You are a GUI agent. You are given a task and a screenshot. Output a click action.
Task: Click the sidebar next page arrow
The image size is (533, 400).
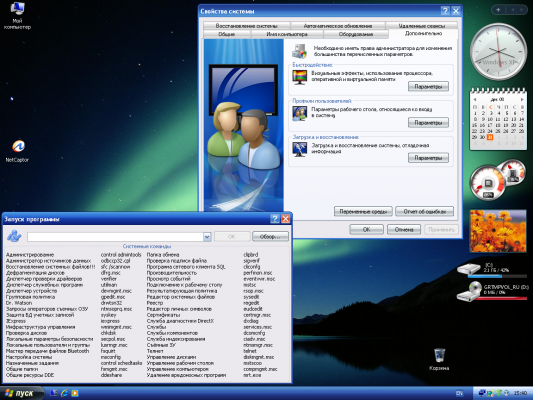point(522,10)
